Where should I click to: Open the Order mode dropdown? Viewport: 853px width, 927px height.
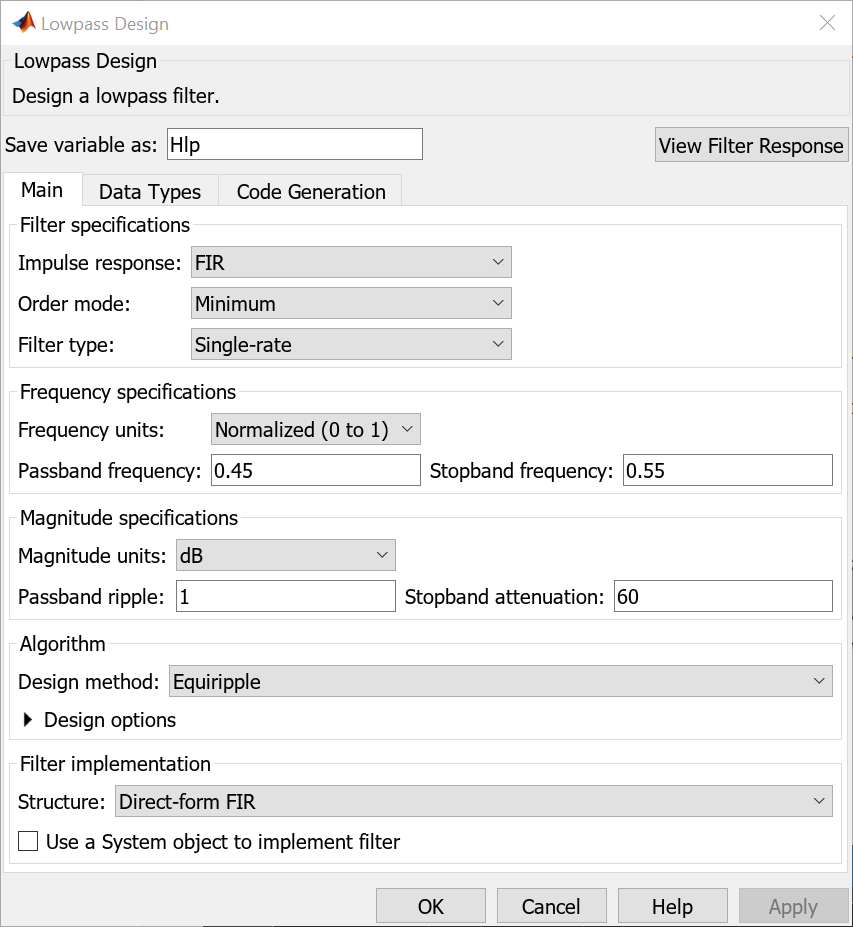(351, 304)
